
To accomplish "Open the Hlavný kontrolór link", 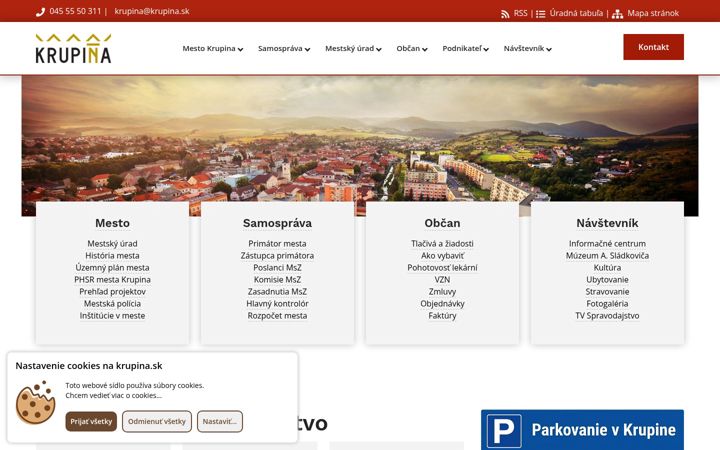I will [277, 304].
